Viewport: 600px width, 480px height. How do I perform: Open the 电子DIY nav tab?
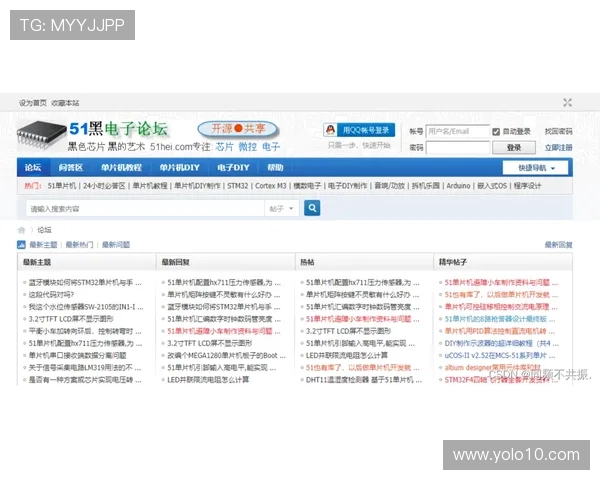pos(233,167)
